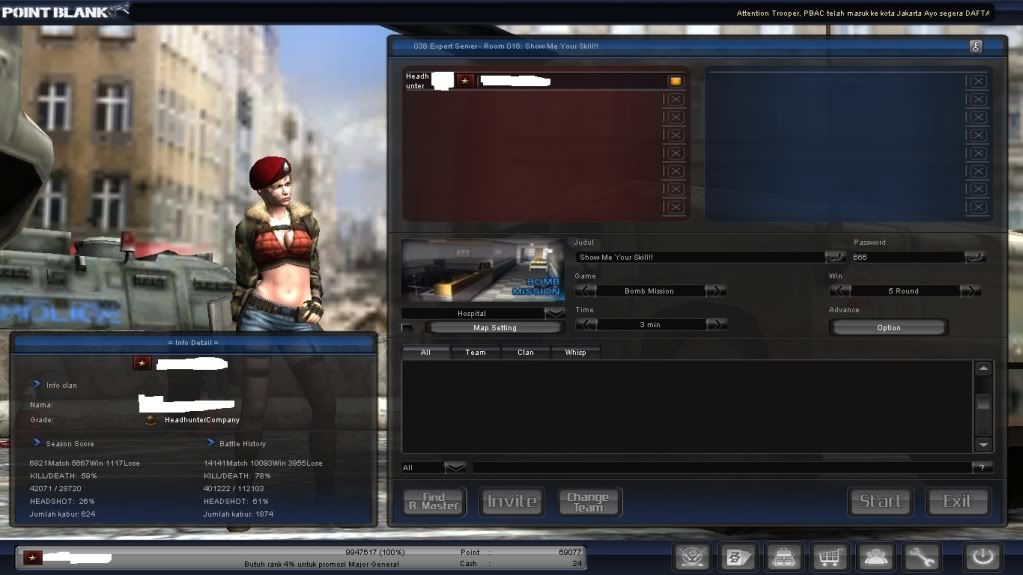The width and height of the screenshot is (1023, 575).
Task: Close the red slot directly below the host
Action: tap(675, 99)
